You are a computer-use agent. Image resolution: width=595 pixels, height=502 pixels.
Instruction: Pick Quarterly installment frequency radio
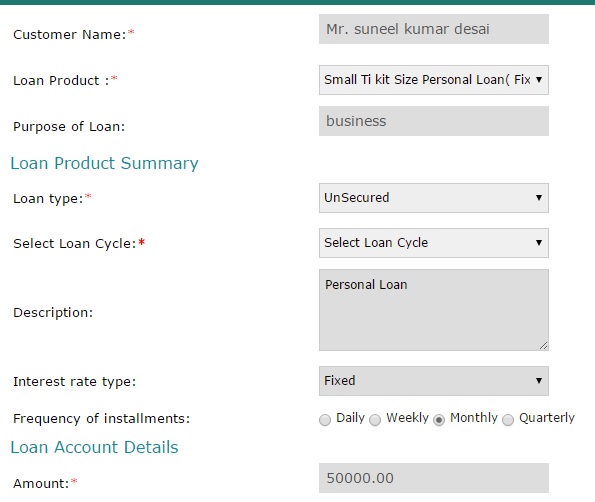click(x=508, y=420)
